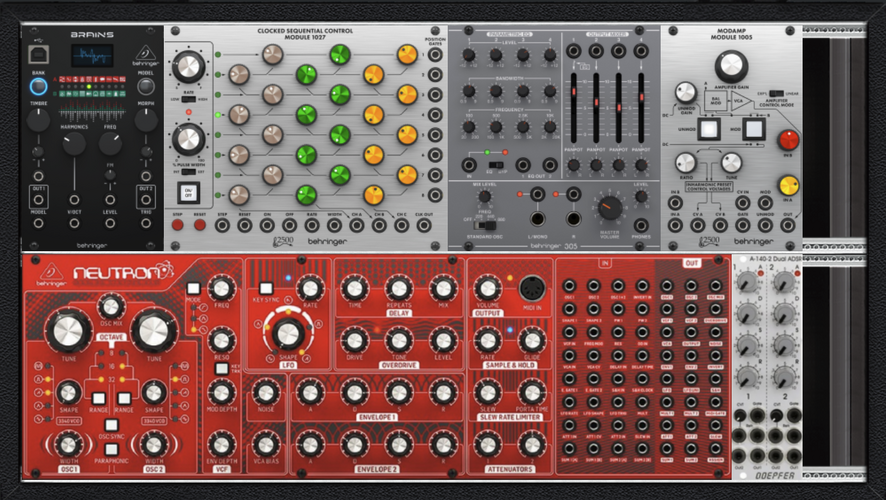Hit the red STEP button on 1027
The height and width of the screenshot is (500, 886).
click(x=177, y=225)
